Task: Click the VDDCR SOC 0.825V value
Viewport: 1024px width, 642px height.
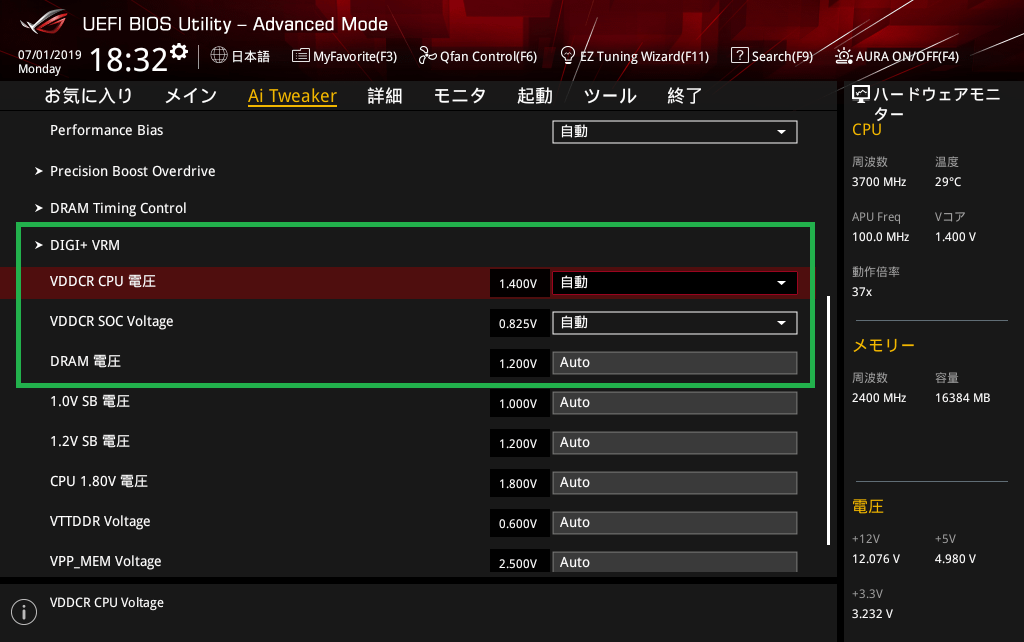Action: [x=519, y=323]
